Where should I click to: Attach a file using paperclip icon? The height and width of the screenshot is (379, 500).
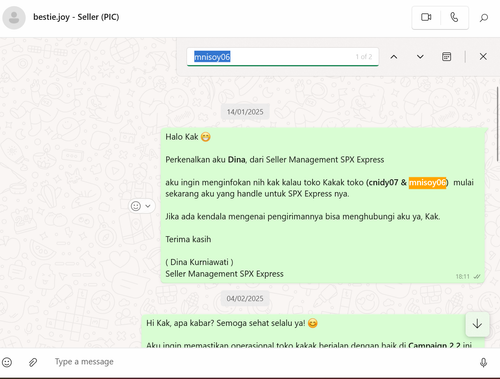33,362
